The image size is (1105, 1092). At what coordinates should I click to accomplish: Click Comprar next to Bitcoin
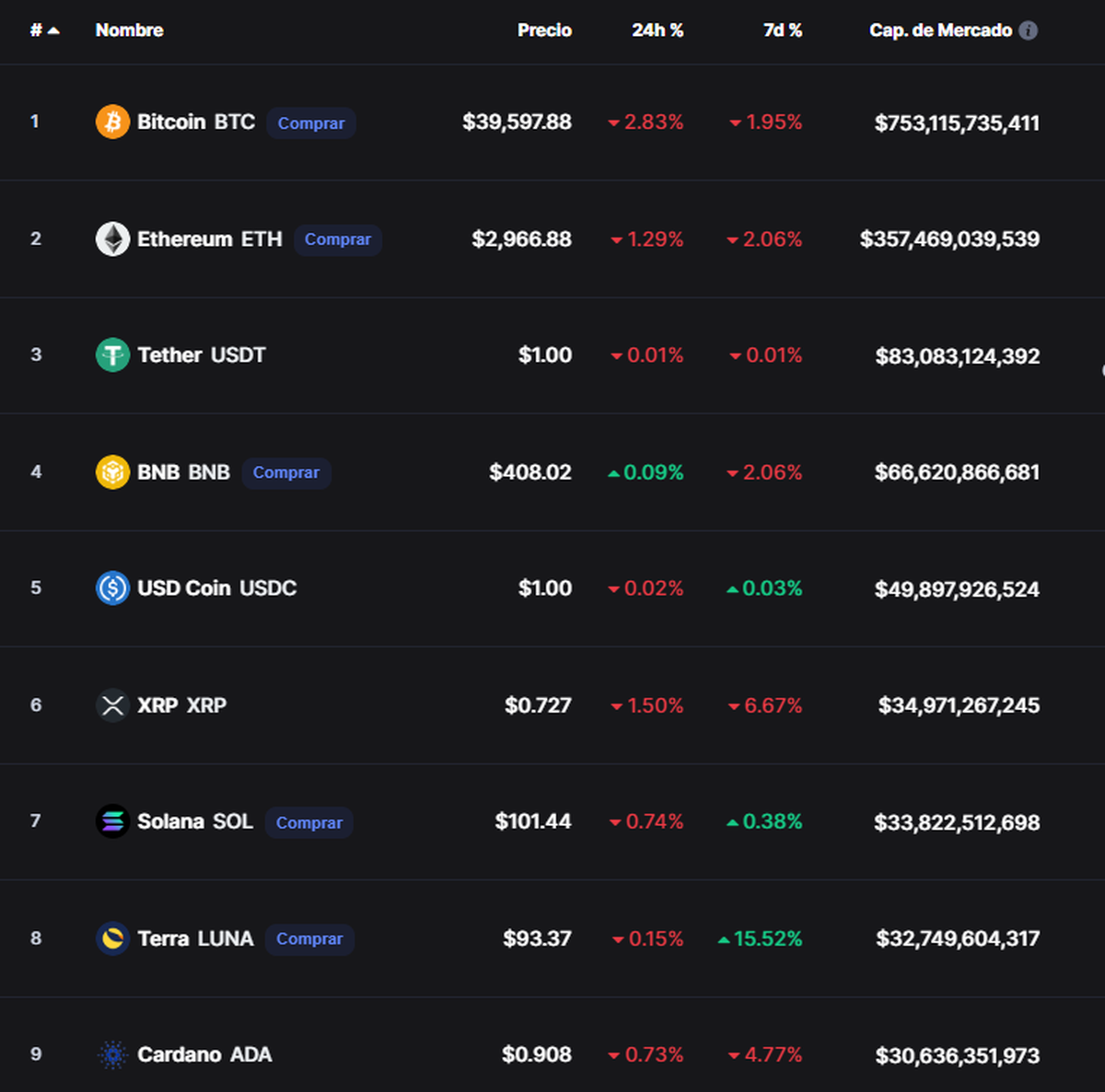point(310,122)
